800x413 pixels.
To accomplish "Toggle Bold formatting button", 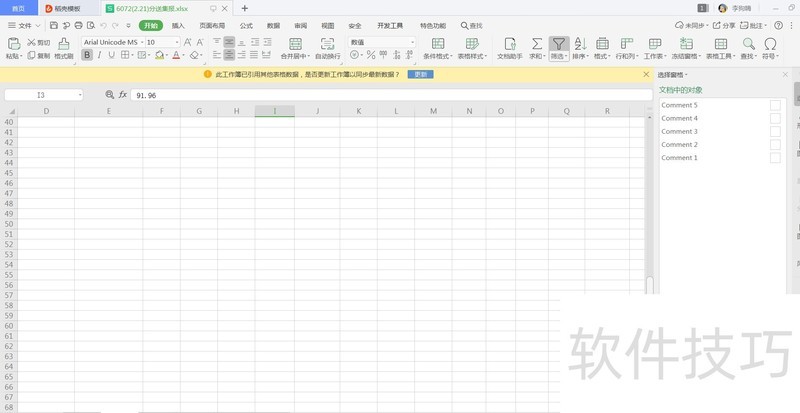I will (x=87, y=55).
